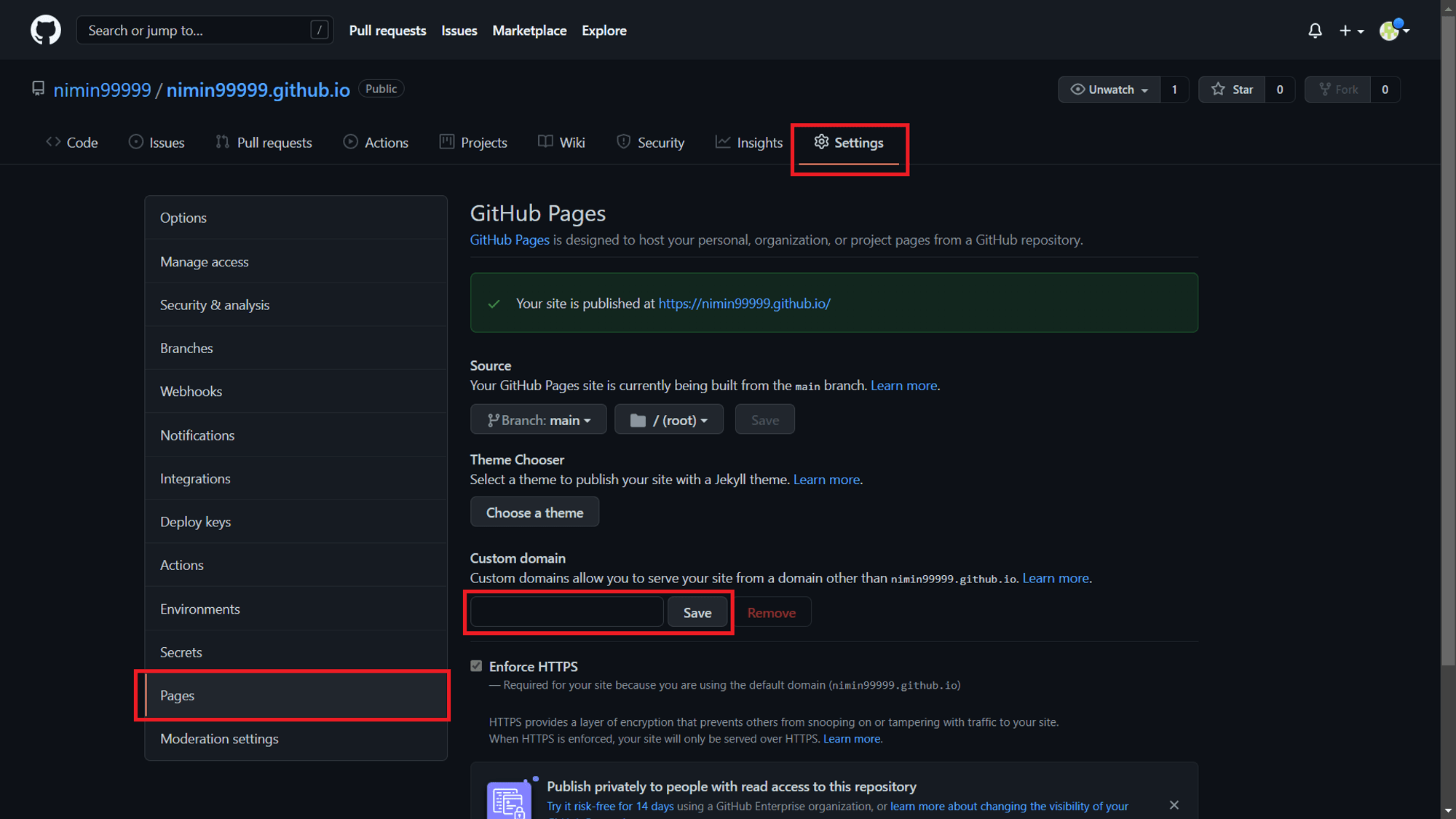Open Marketplace in the top navigation

click(529, 31)
